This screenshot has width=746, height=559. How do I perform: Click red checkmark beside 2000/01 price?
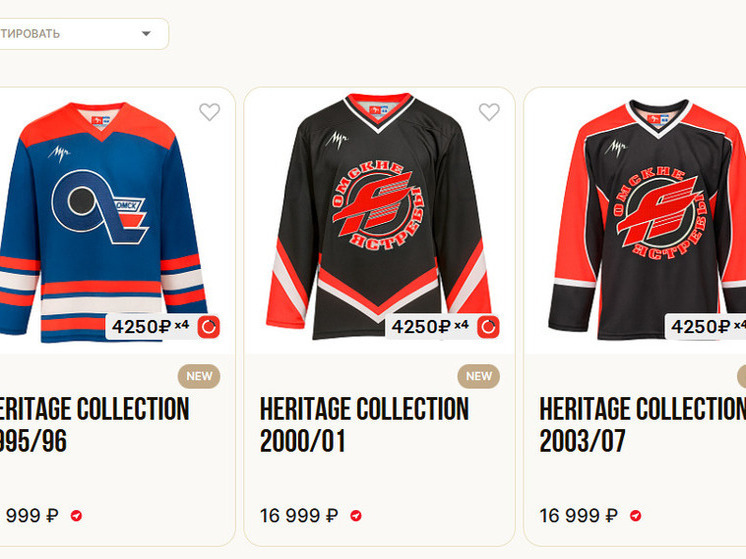point(356,516)
